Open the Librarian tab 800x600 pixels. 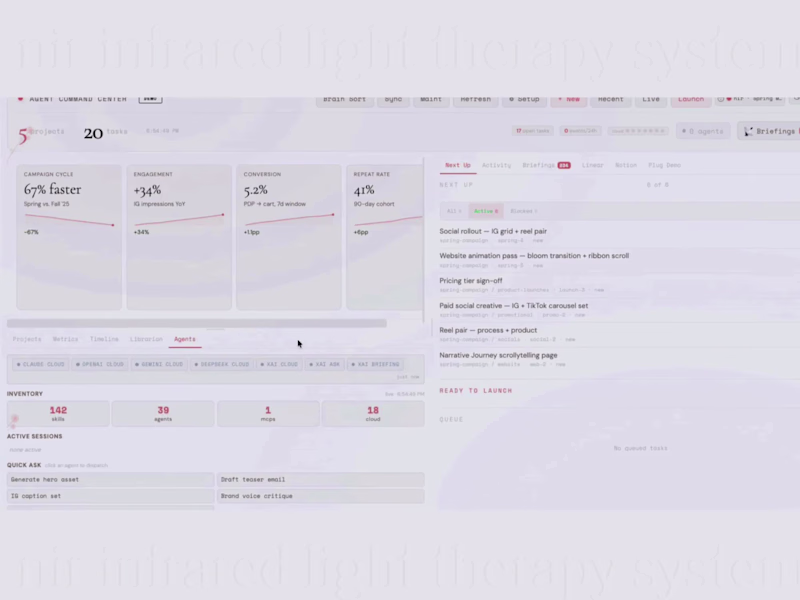click(146, 339)
